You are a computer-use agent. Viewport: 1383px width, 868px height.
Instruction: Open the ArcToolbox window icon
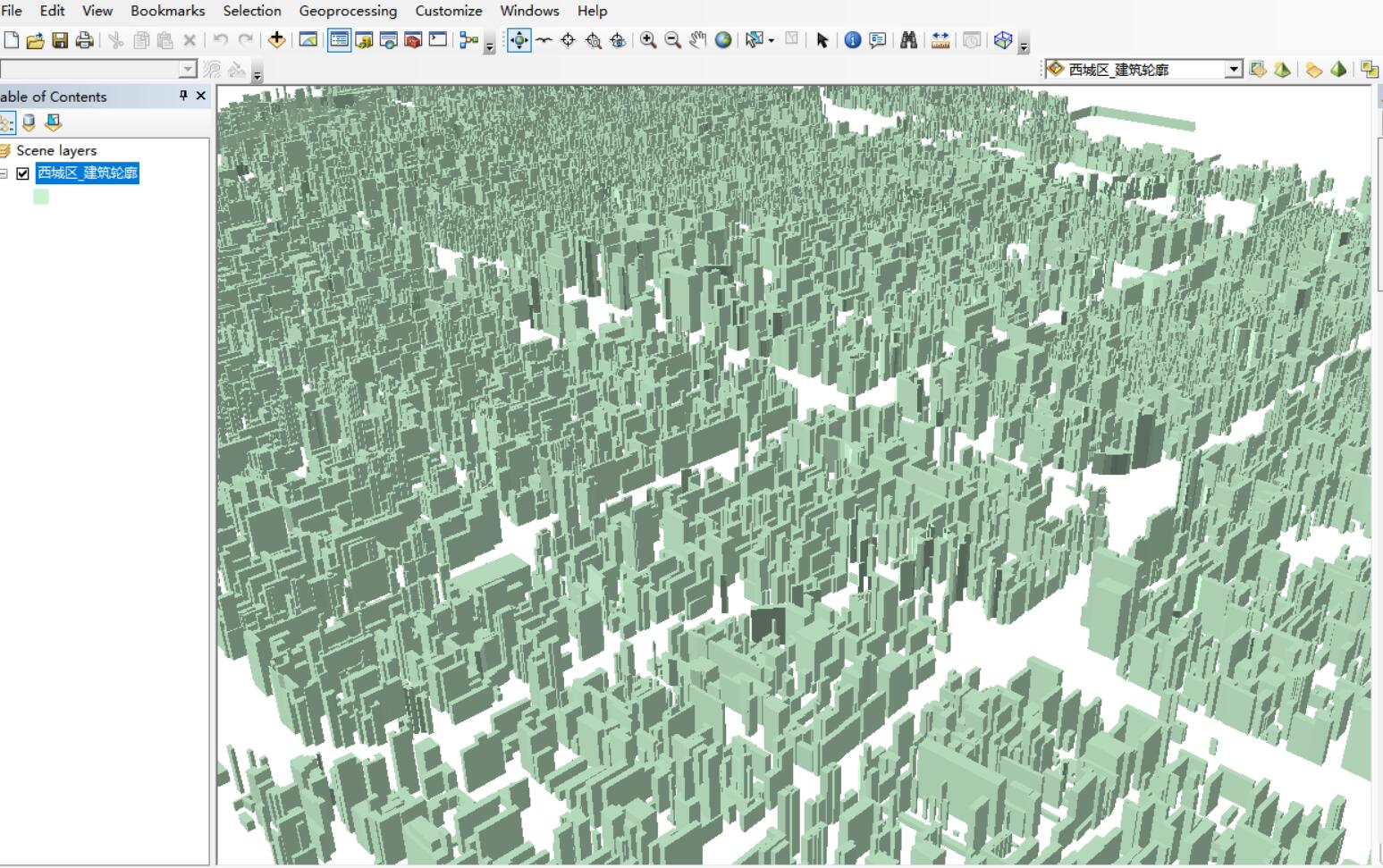(x=413, y=40)
